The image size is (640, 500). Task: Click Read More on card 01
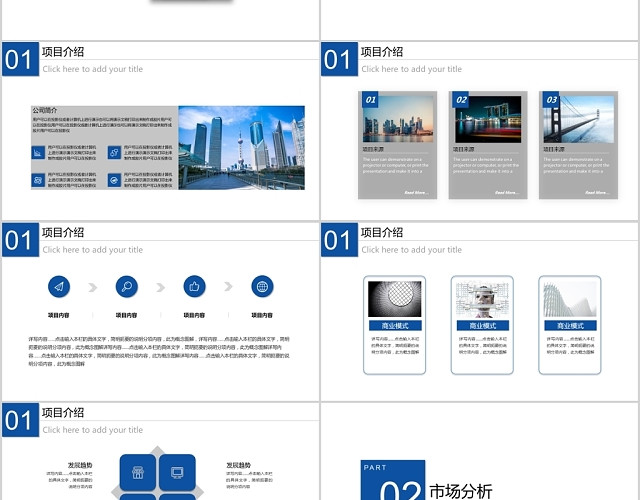pos(416,192)
